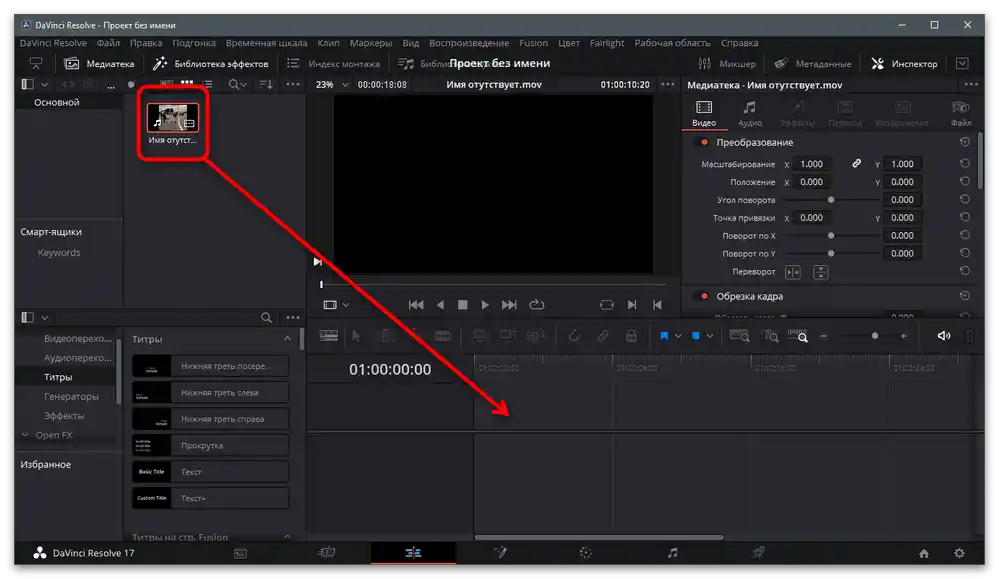Viewport: 999px width, 579px height.
Task: Open project manager home icon
Action: (924, 554)
